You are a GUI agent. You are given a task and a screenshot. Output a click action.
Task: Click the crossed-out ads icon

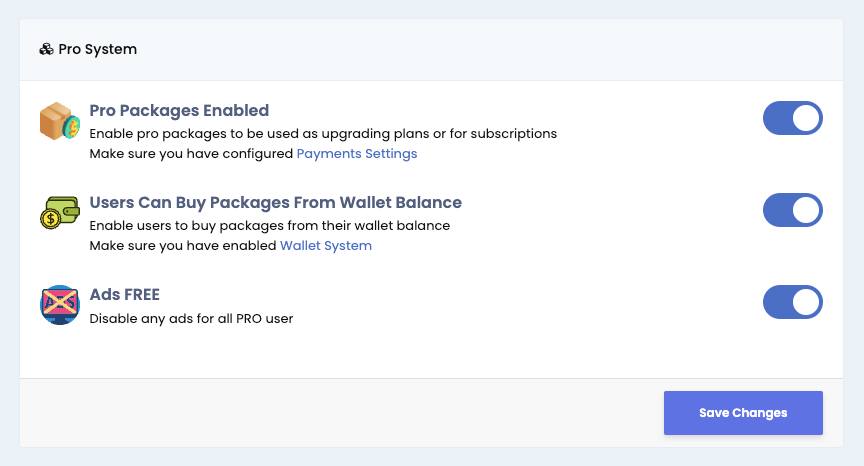click(60, 305)
